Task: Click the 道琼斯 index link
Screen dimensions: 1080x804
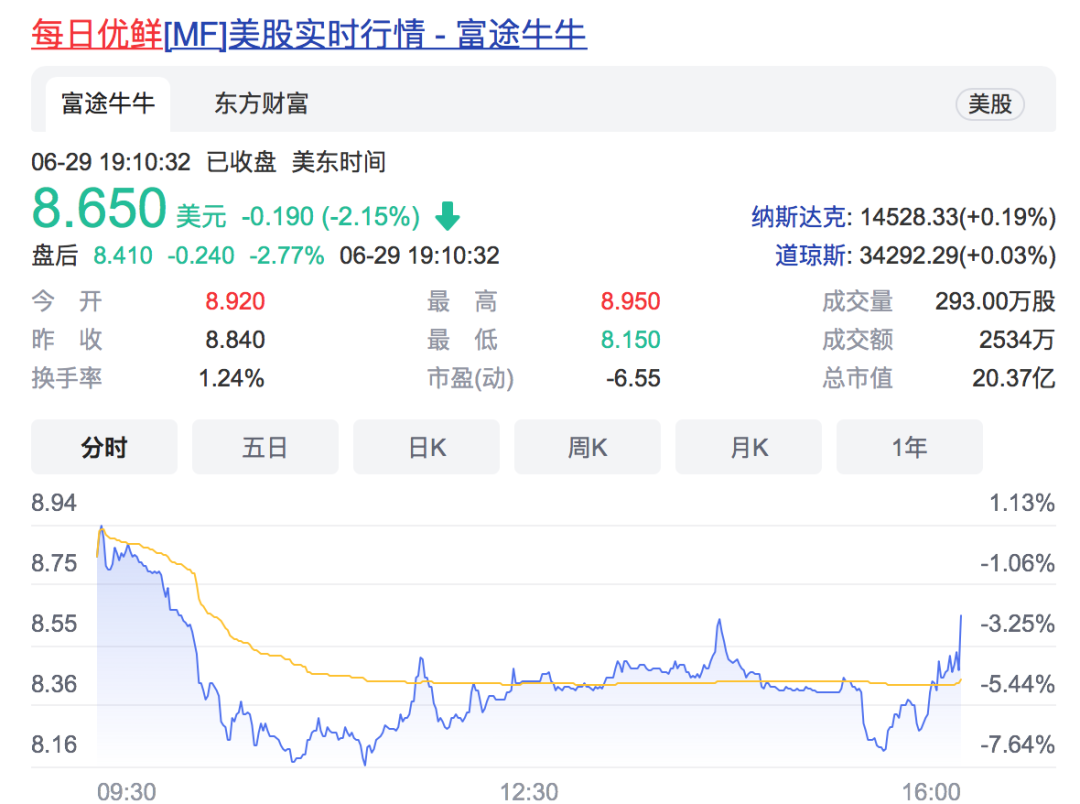Action: pos(811,255)
